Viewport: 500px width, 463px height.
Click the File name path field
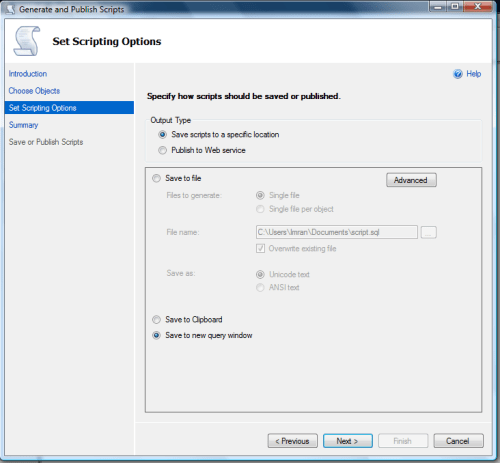click(x=337, y=232)
